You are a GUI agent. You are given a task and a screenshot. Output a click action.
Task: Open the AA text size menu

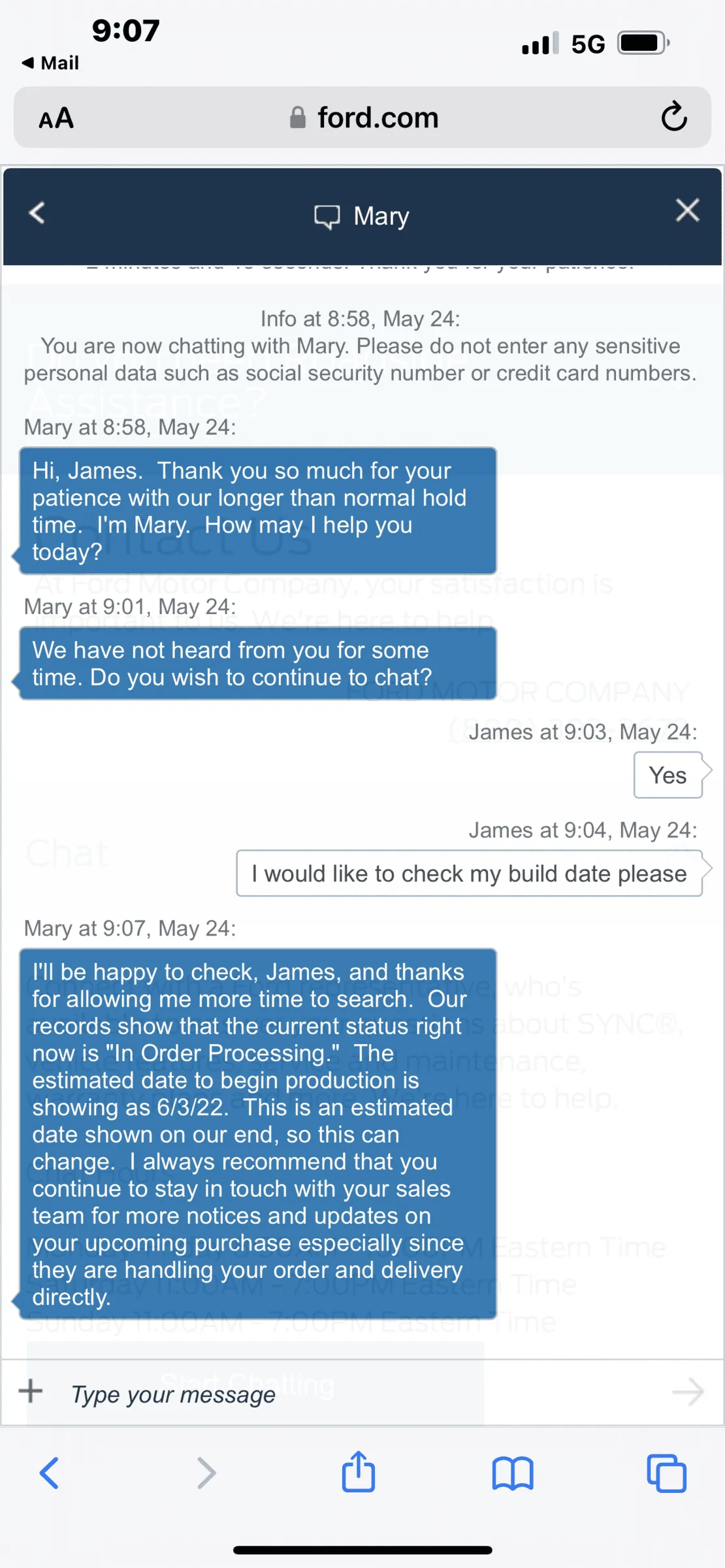click(56, 119)
